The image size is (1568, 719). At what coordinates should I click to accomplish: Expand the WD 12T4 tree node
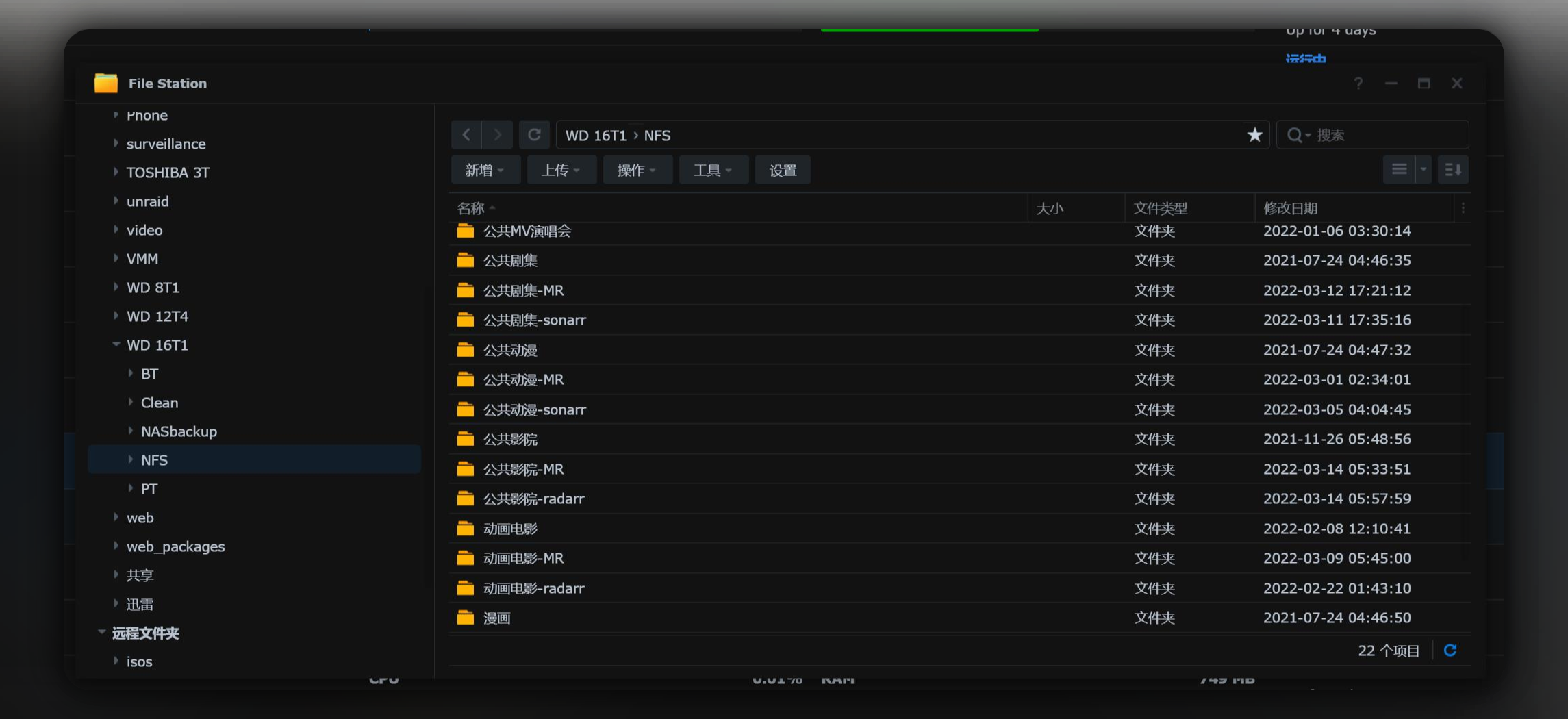(x=116, y=316)
